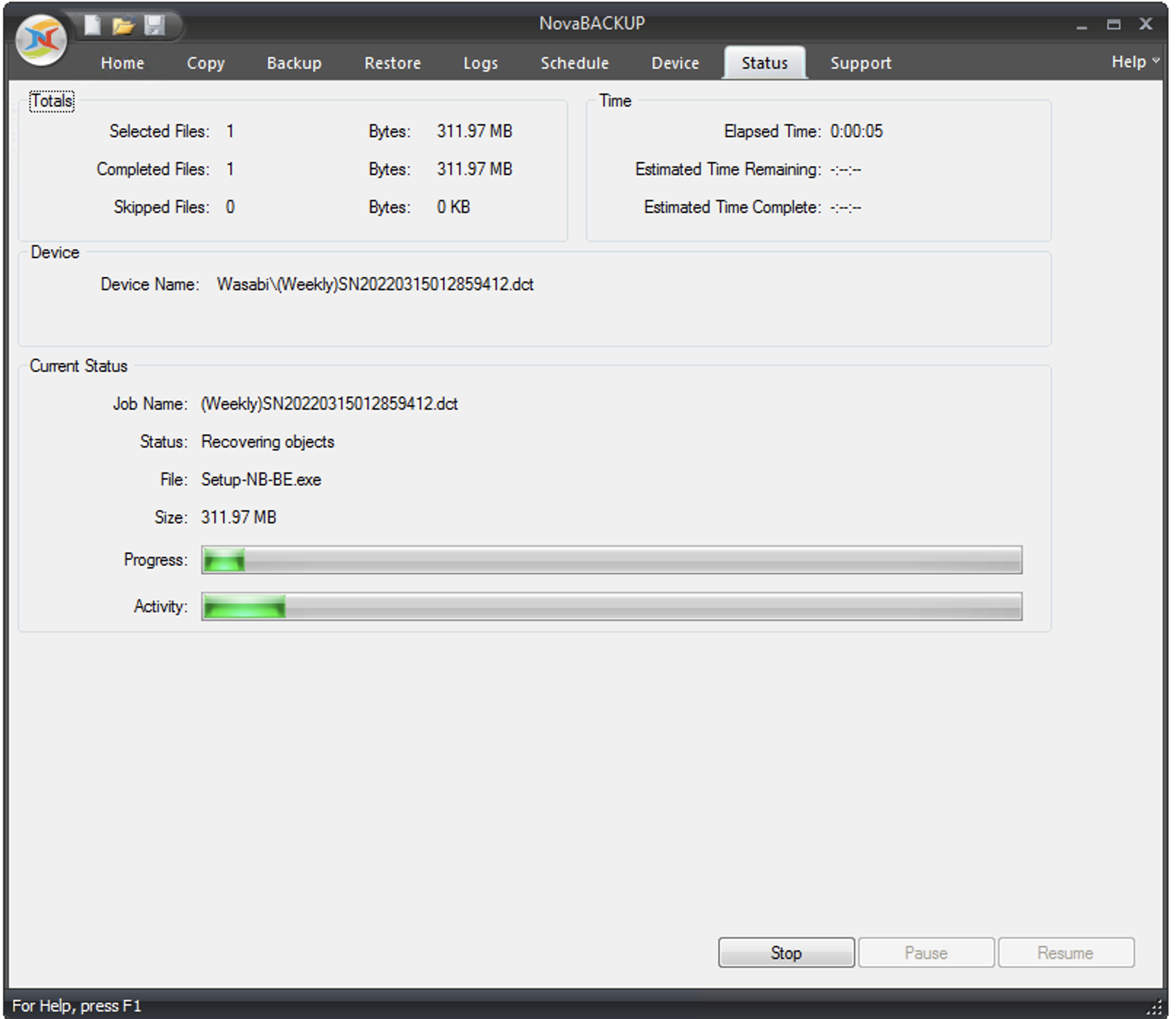Switch to the Home tab
1176x1019 pixels.
(x=122, y=63)
